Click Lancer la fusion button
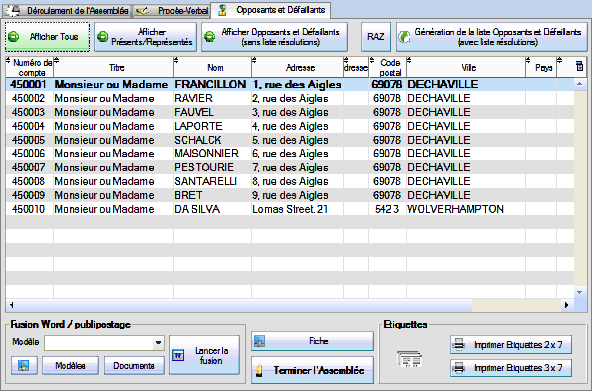The image size is (593, 392). point(204,355)
